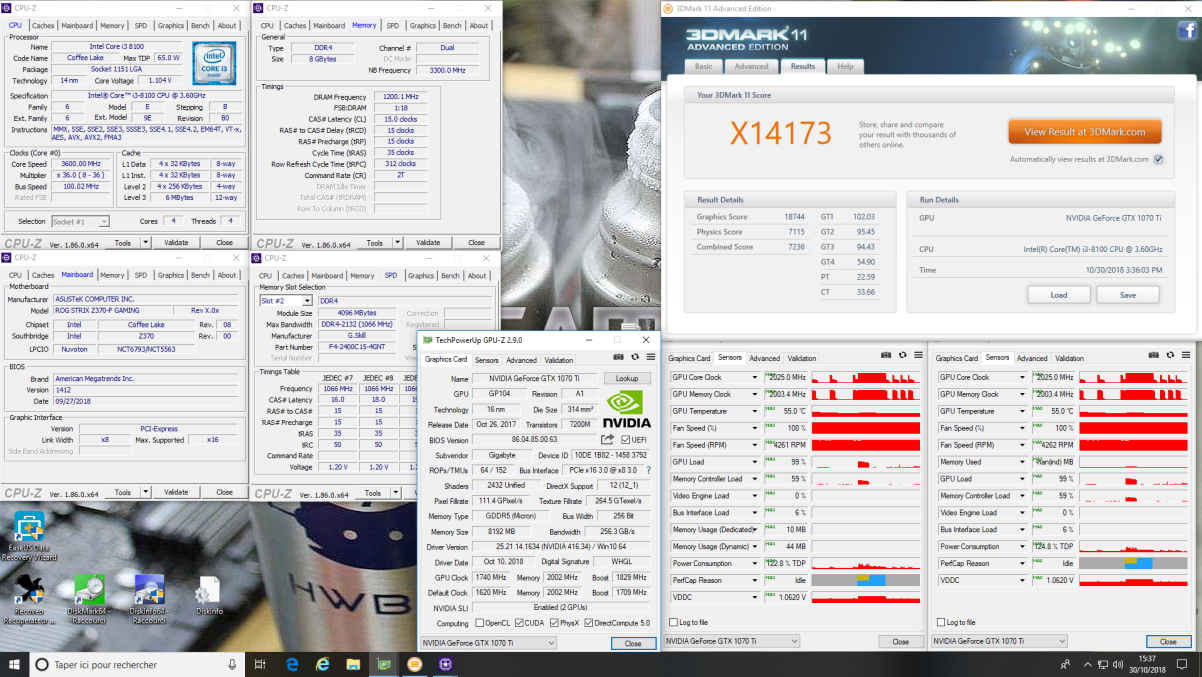Expand the Tools arrow in the CPU-Z Memory tab window
The image size is (1202, 677).
397,242
